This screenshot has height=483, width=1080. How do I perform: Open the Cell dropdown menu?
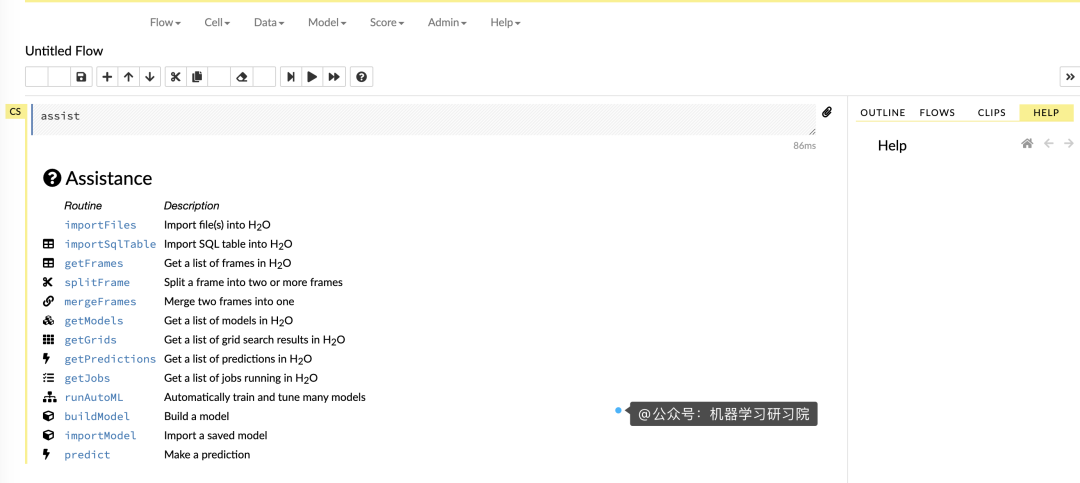(218, 22)
